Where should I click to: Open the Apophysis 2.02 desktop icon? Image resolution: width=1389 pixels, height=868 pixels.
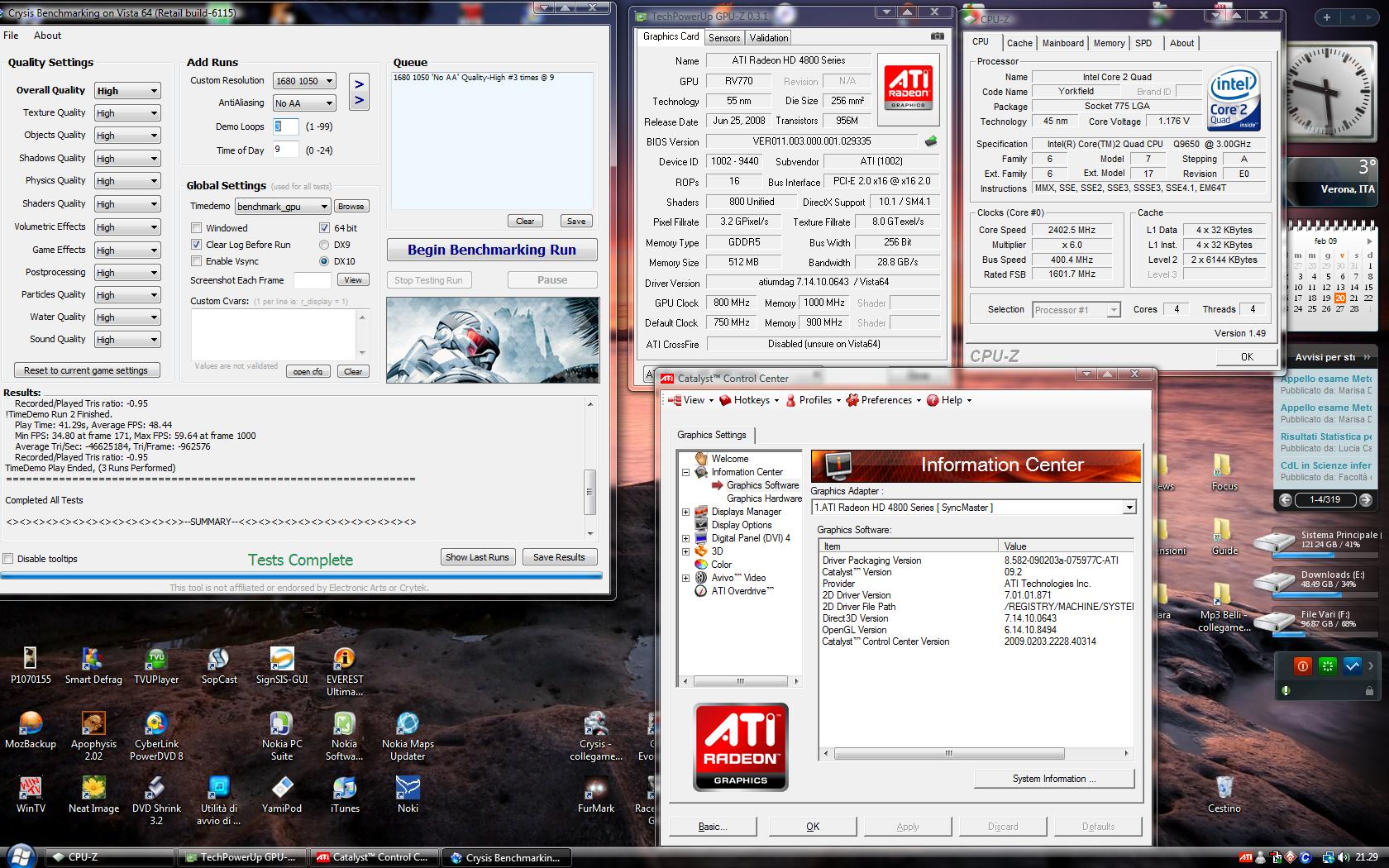(93, 736)
